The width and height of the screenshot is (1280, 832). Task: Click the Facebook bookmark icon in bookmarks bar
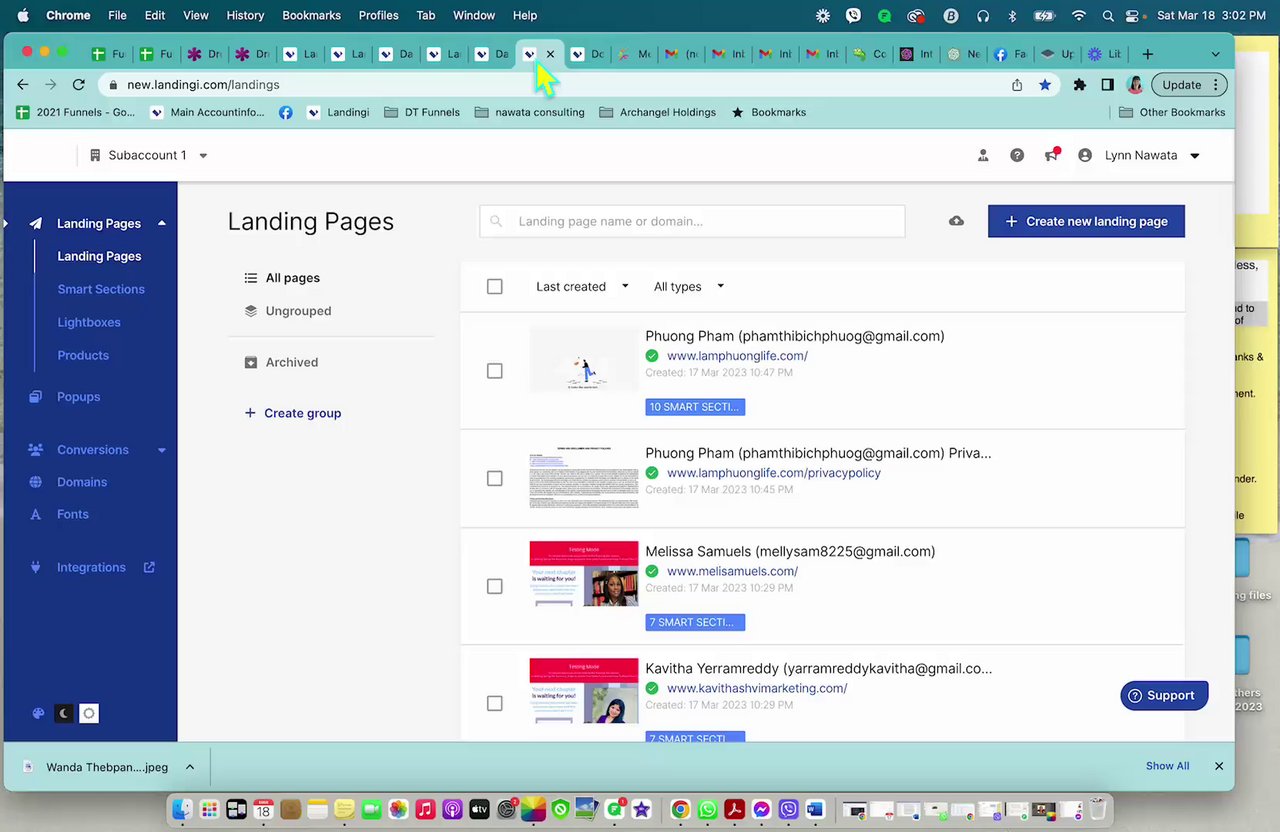pos(286,112)
